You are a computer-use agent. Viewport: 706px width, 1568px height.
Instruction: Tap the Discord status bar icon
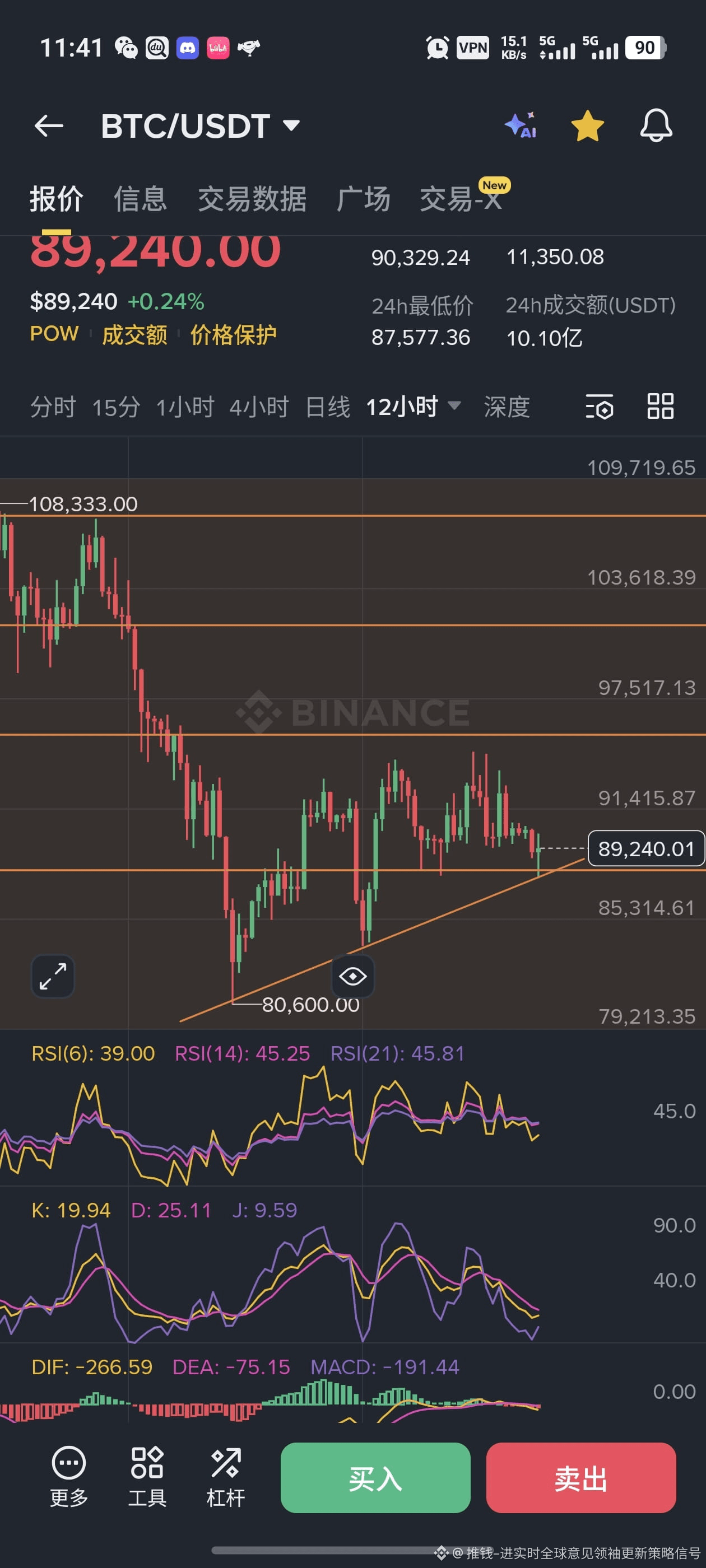tap(188, 48)
